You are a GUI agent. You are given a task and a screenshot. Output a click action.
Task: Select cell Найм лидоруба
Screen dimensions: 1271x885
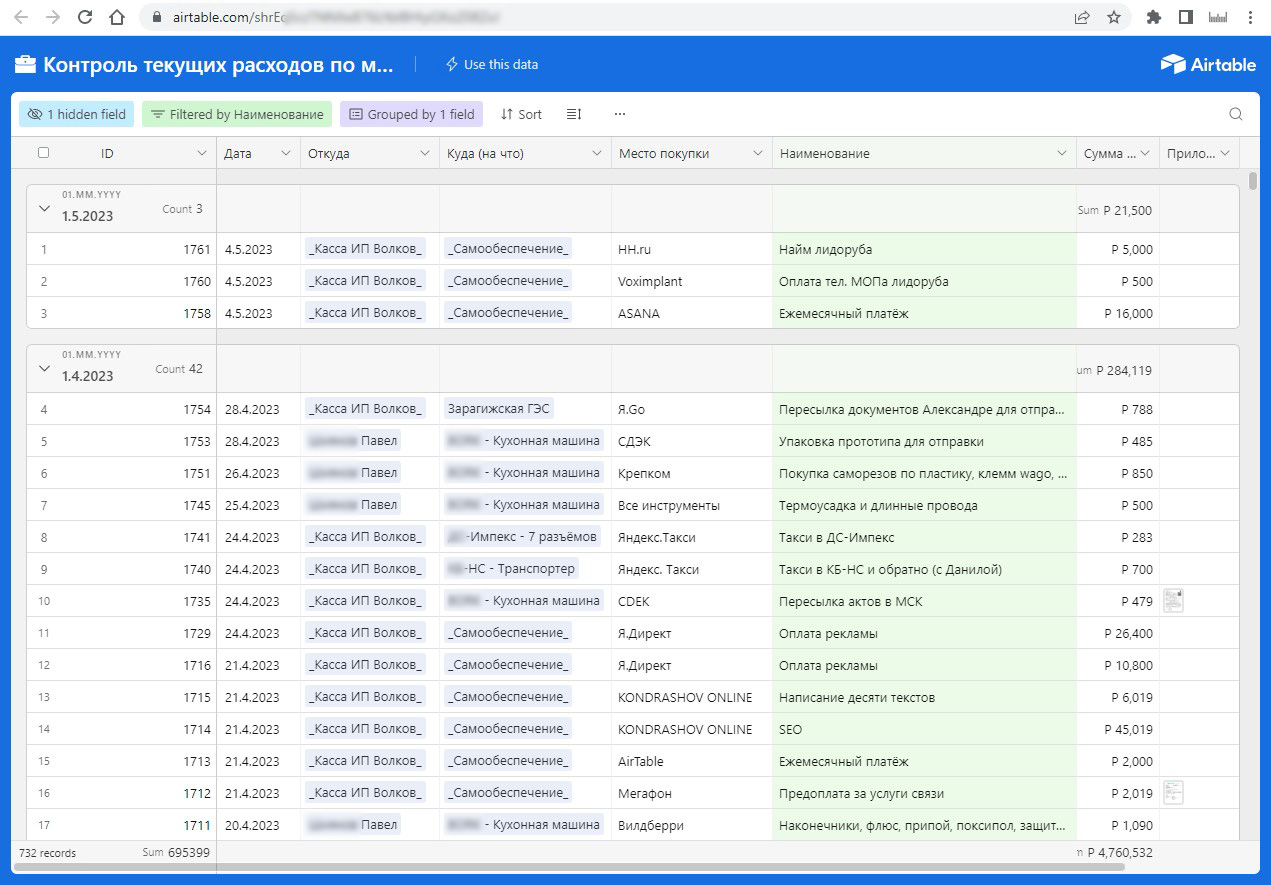pyautogui.click(x=924, y=249)
